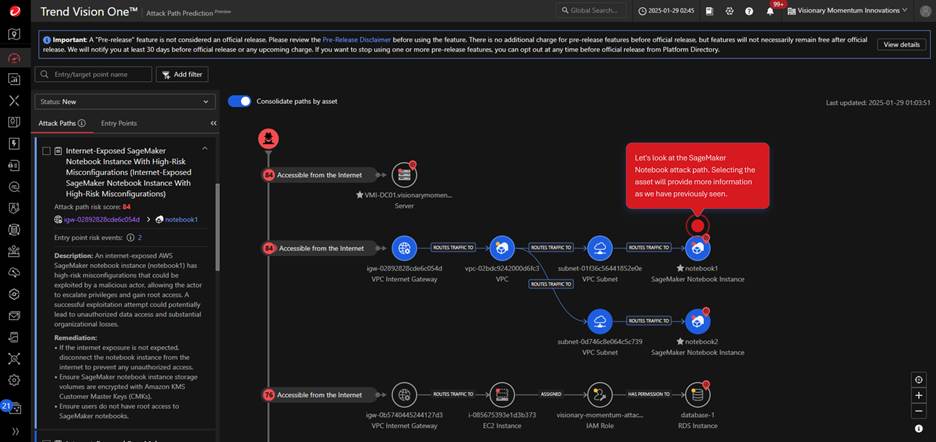Open the Pre-Release Disclaimer link
This screenshot has height=442, width=936.
click(356, 39)
